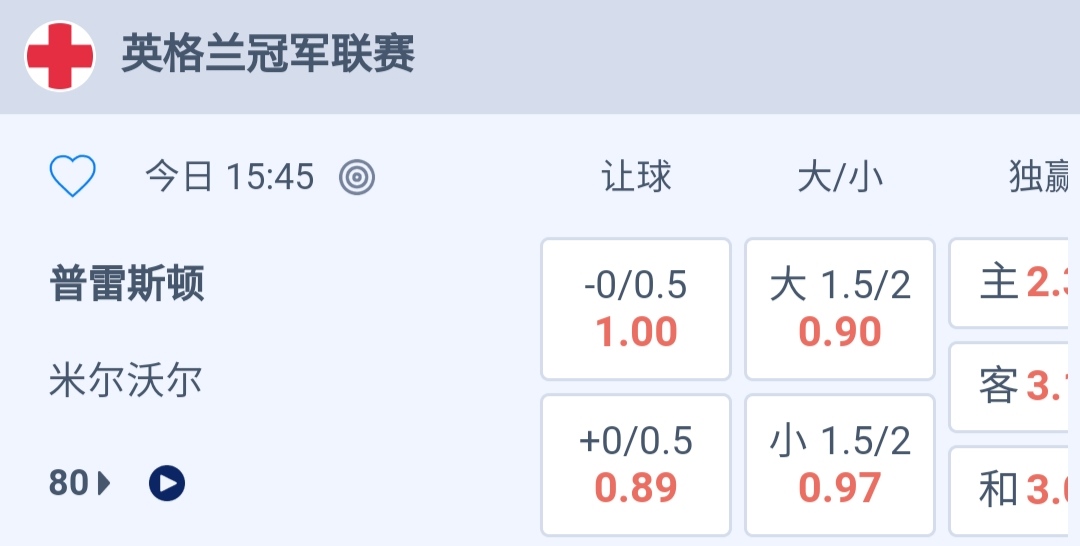1080x546 pixels.
Task: Open the 米尔沃尔 team name
Action: pyautogui.click(x=126, y=381)
